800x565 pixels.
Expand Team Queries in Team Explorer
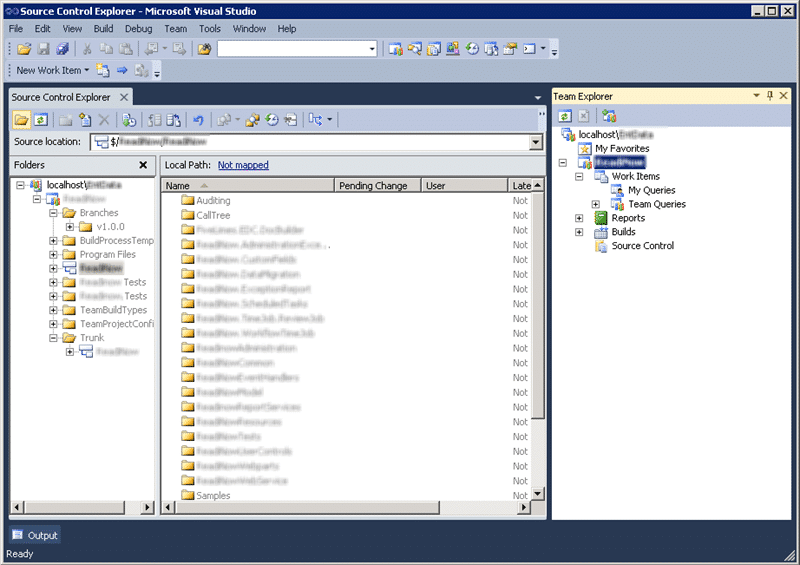pos(595,204)
